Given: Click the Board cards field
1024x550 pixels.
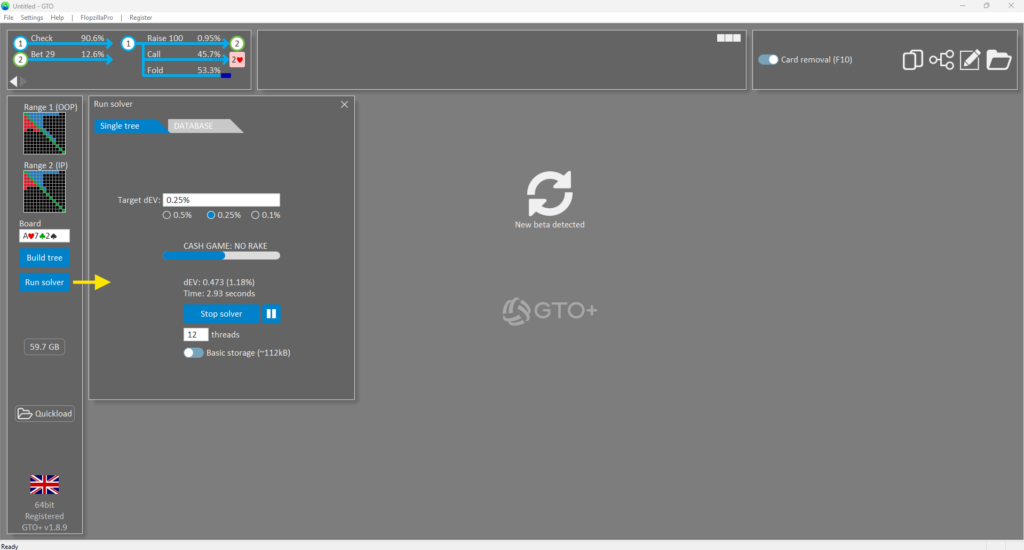Looking at the screenshot, I should (x=44, y=236).
